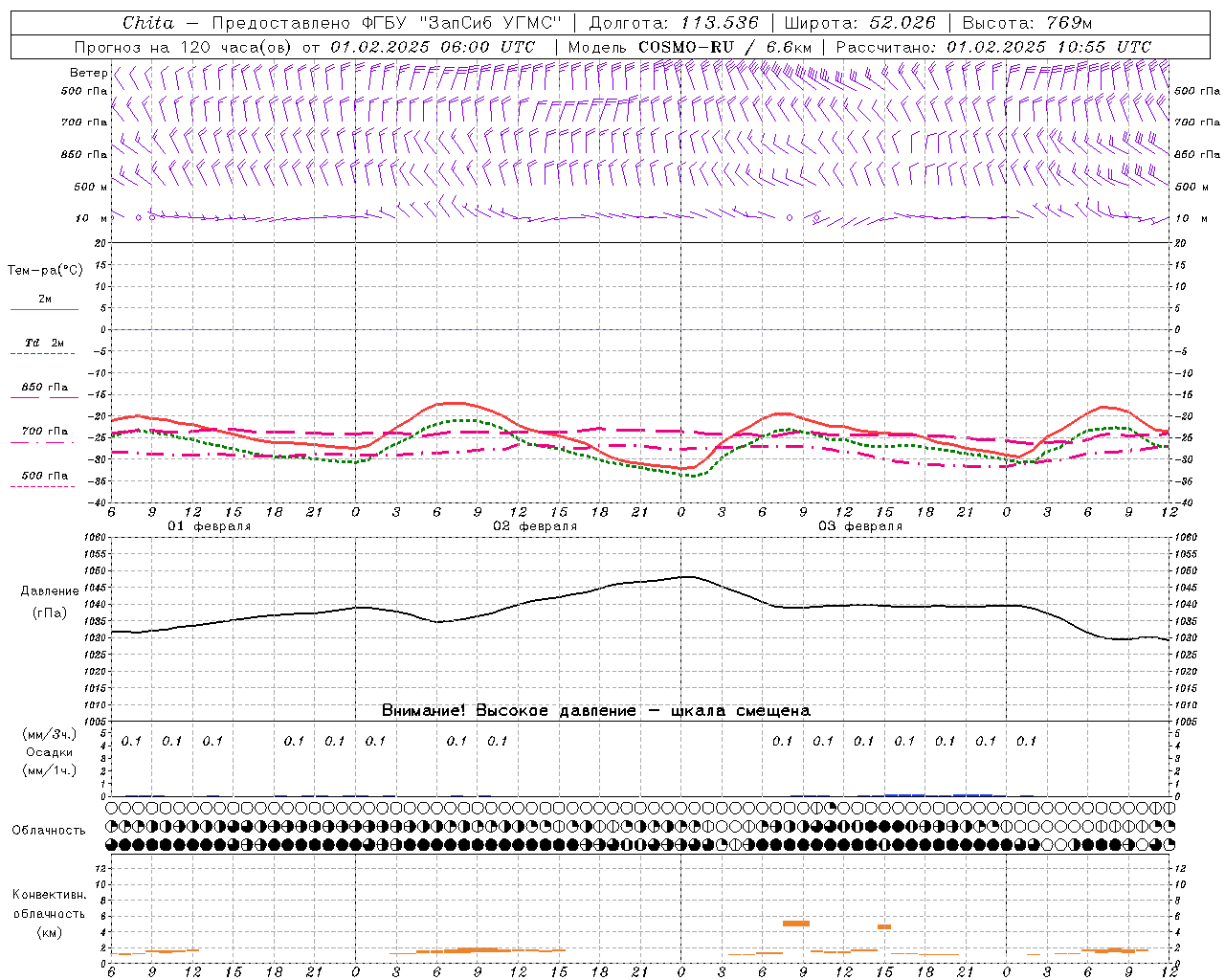Click the "03 февраля" date label

860,526
